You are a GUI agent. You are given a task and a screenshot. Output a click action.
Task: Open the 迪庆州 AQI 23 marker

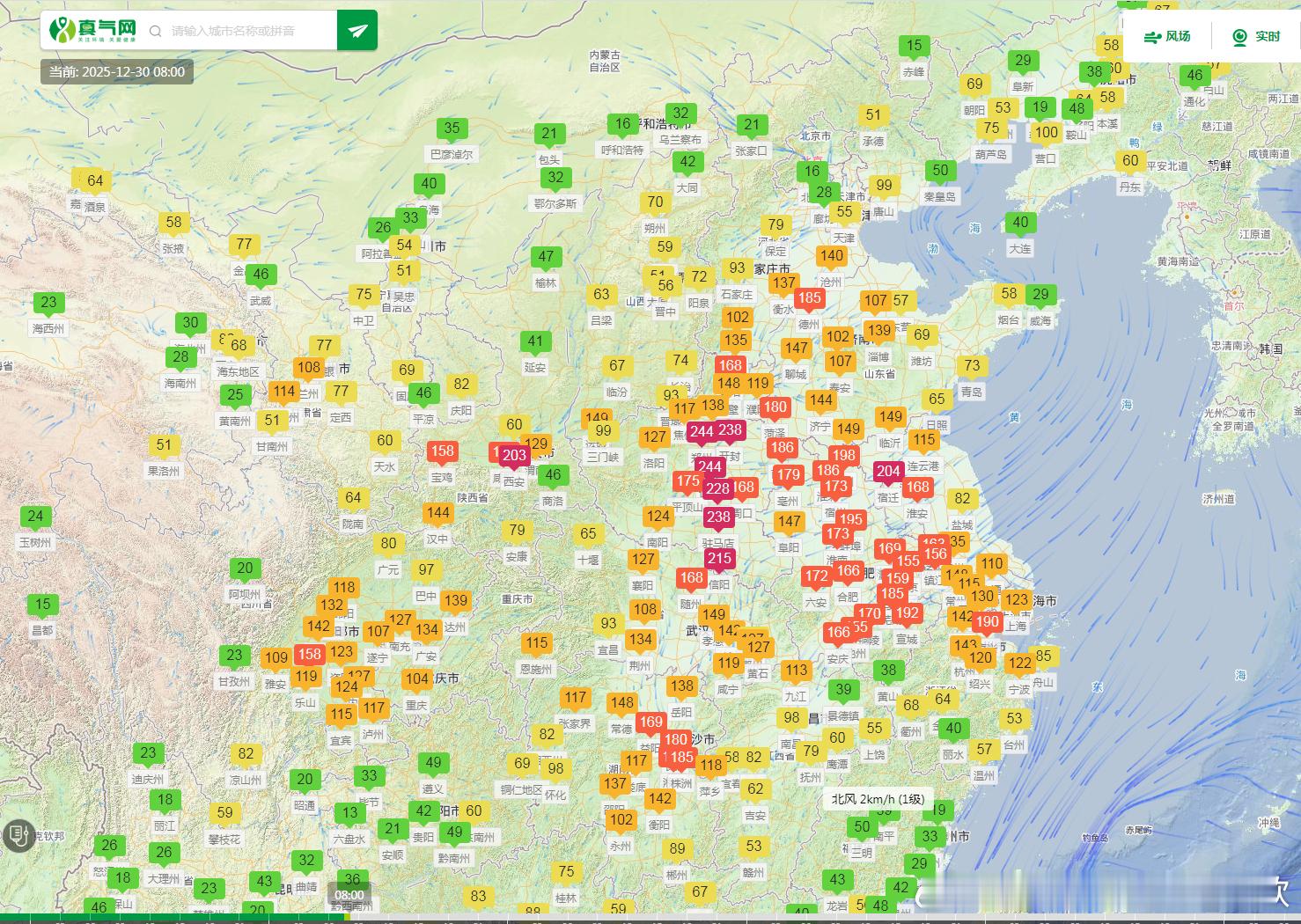[148, 755]
